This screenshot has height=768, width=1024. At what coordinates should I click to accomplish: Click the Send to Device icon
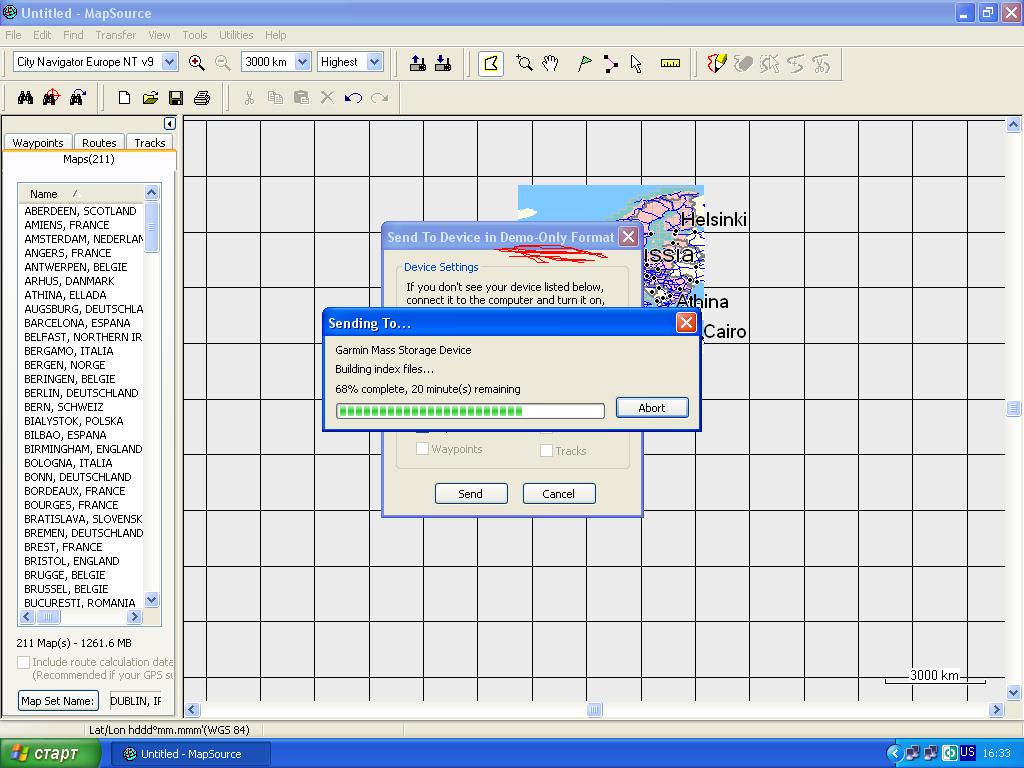418,63
